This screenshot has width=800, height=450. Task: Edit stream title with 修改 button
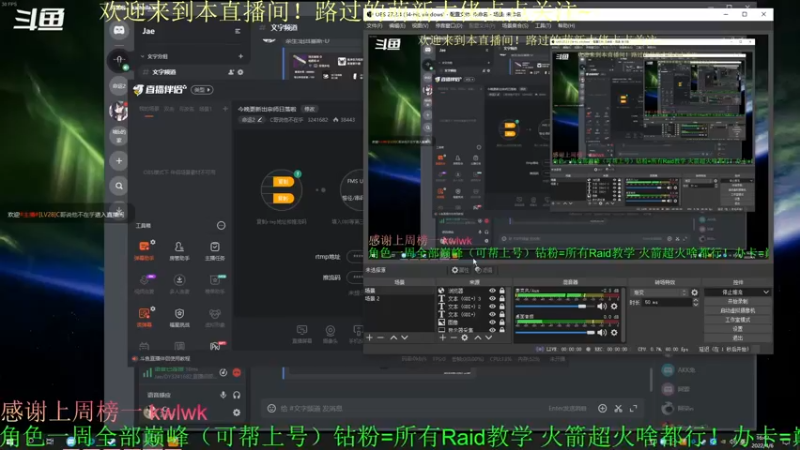click(x=310, y=109)
